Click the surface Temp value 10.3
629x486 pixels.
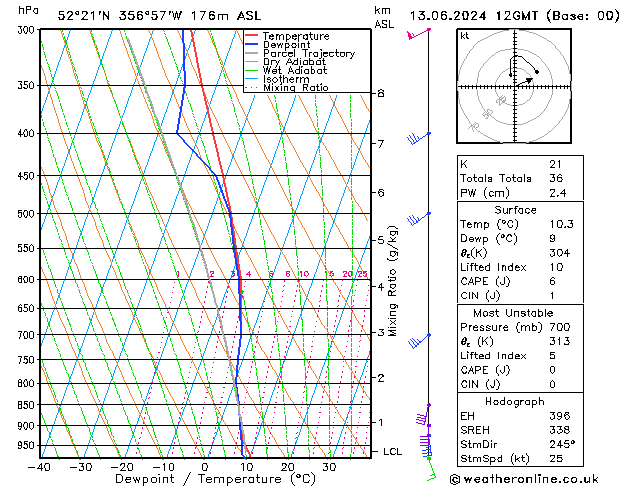click(562, 224)
